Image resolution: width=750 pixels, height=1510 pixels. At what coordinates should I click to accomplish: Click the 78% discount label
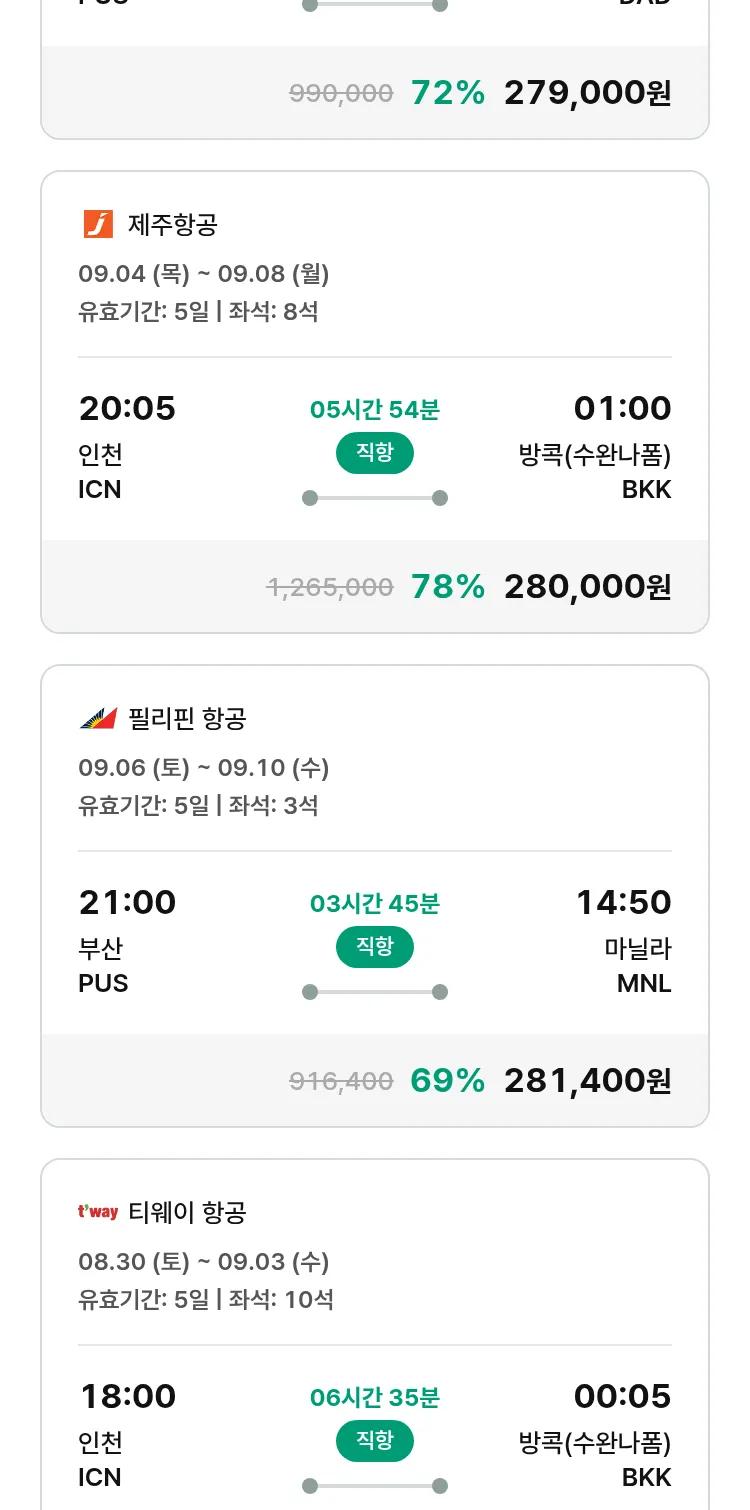click(x=447, y=587)
